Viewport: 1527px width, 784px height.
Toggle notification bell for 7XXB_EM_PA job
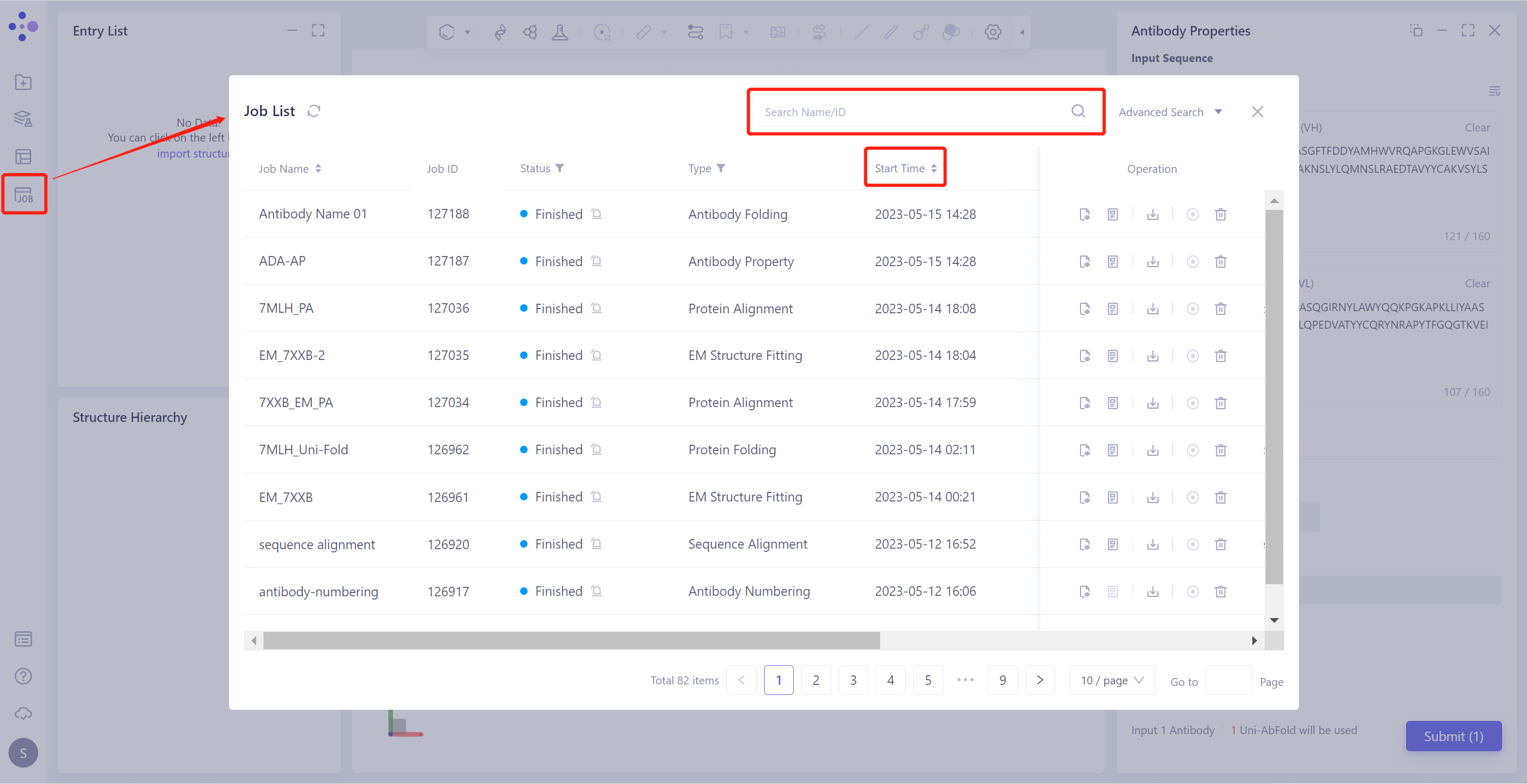(x=596, y=403)
